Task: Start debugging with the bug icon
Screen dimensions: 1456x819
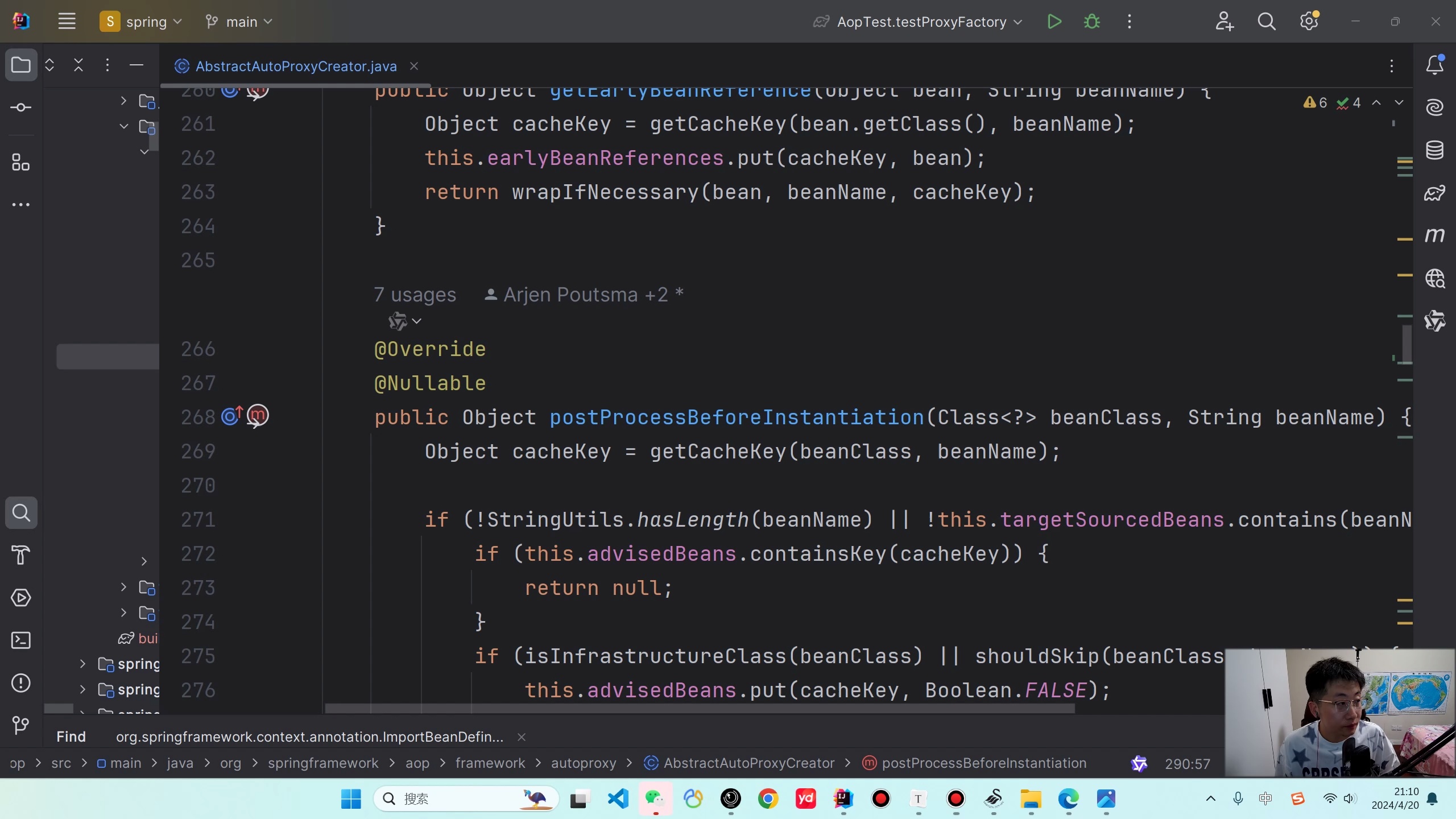Action: pyautogui.click(x=1091, y=22)
